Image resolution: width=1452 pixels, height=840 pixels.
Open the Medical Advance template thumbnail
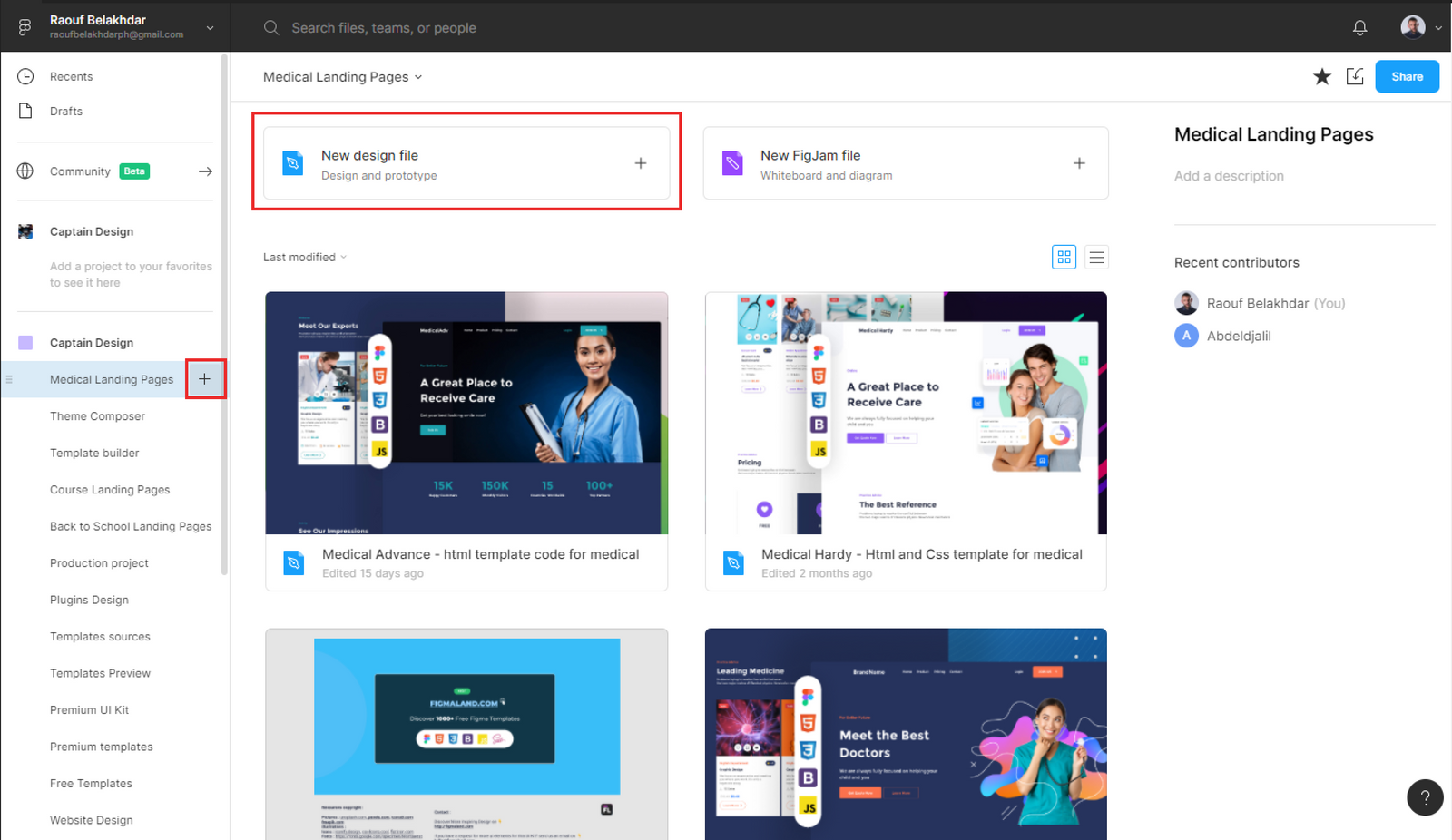(466, 413)
